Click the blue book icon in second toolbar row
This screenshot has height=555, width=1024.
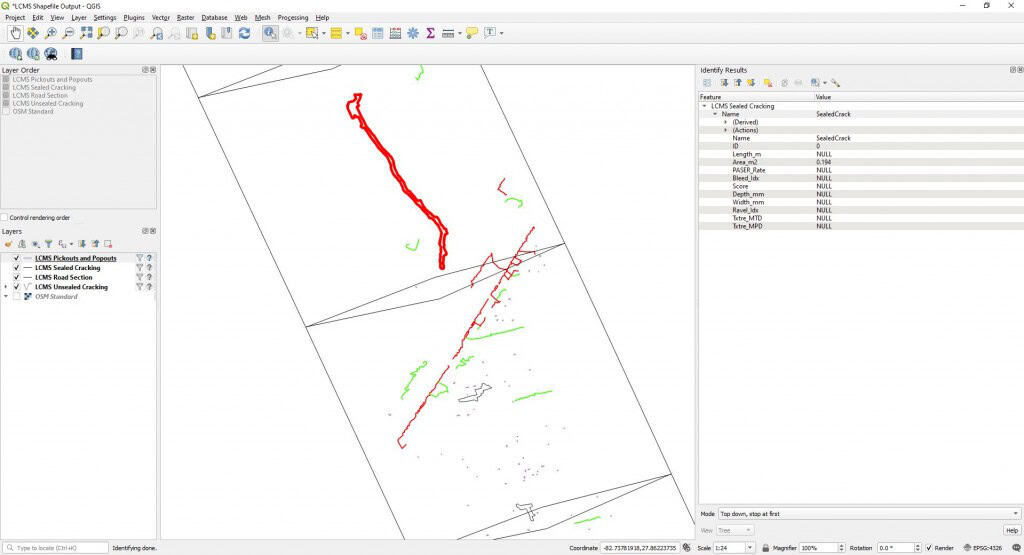[x=76, y=54]
